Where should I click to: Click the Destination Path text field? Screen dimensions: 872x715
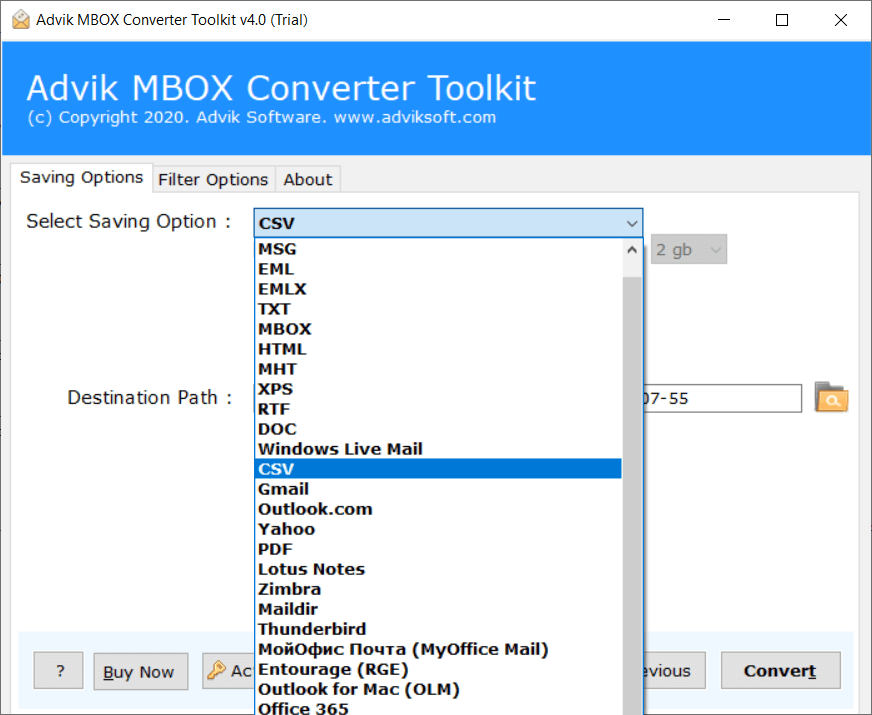point(722,398)
